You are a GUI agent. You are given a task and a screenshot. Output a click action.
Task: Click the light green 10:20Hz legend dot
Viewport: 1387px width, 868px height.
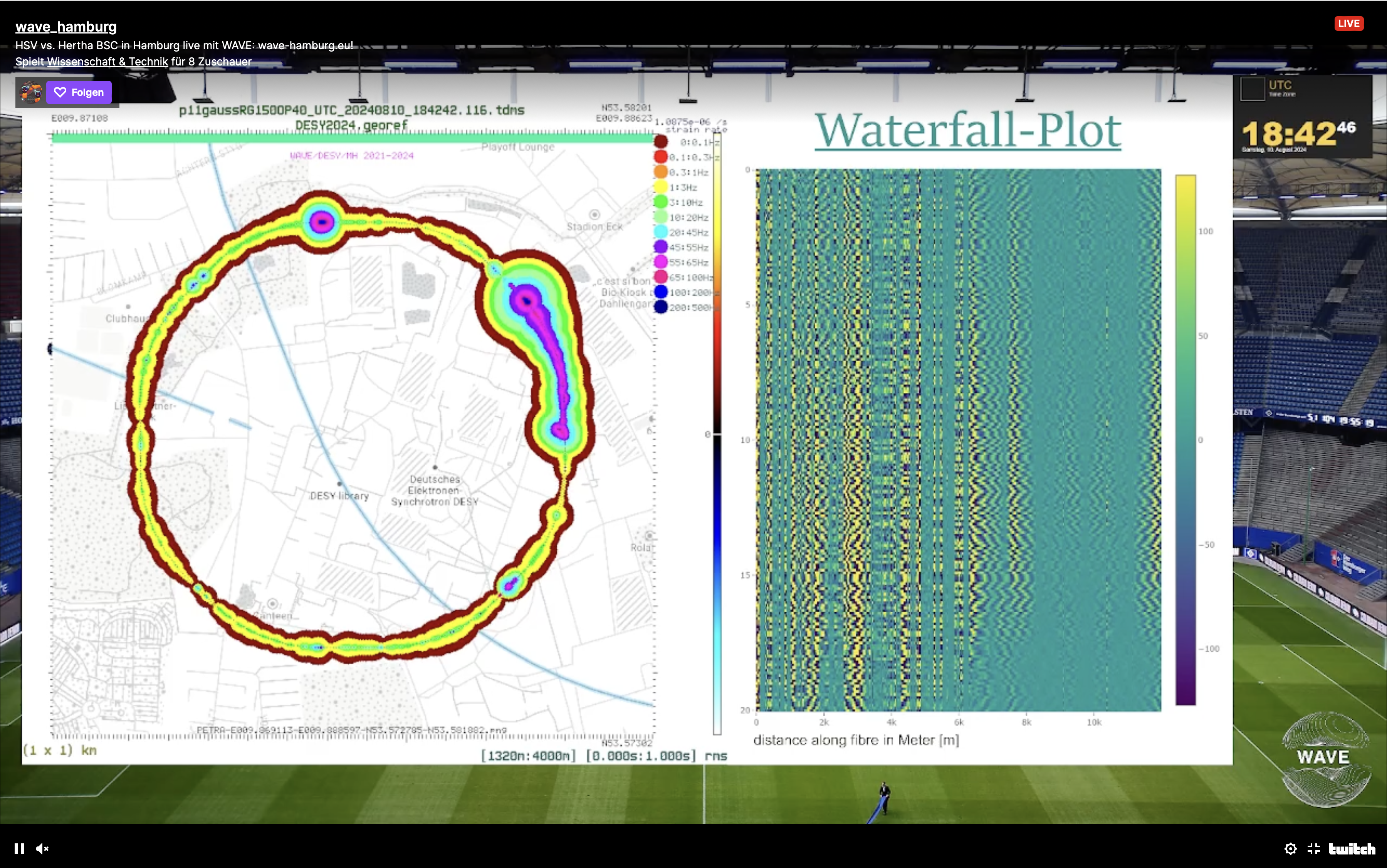pyautogui.click(x=660, y=216)
